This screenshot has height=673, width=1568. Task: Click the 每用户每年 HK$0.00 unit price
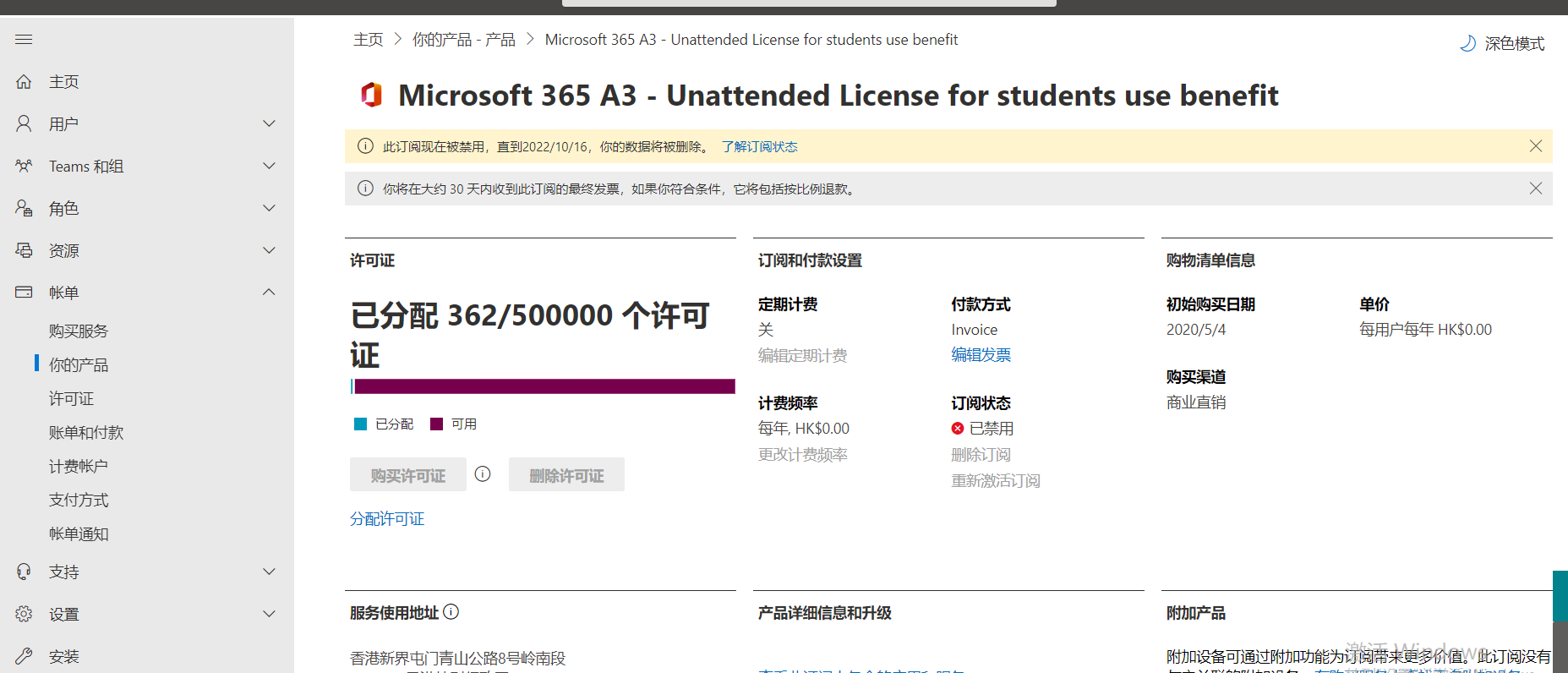point(1425,330)
